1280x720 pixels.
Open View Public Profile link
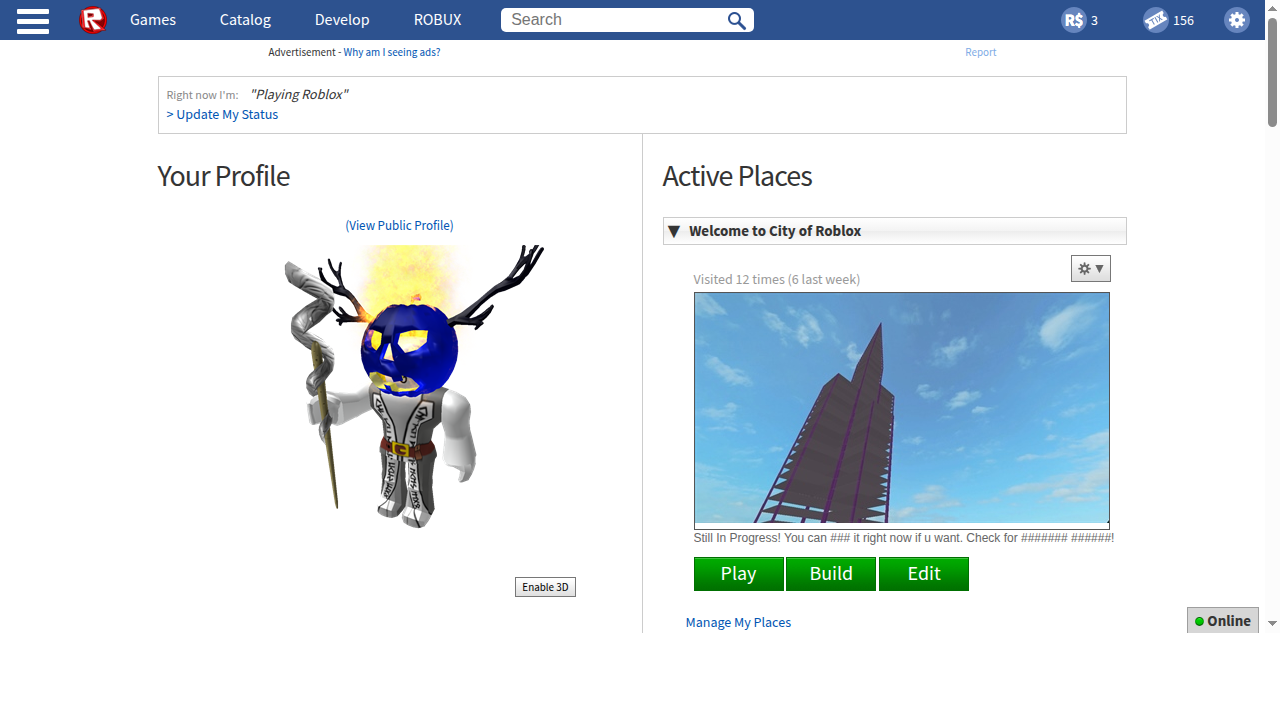pos(399,226)
